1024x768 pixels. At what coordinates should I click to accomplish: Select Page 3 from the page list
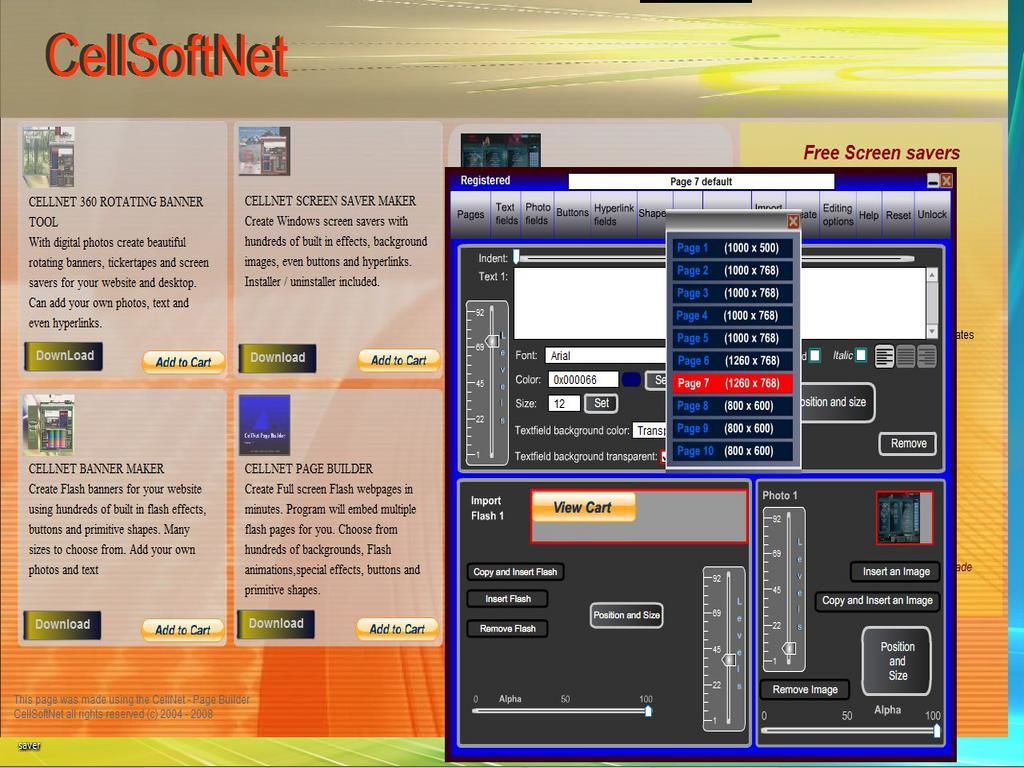734,293
